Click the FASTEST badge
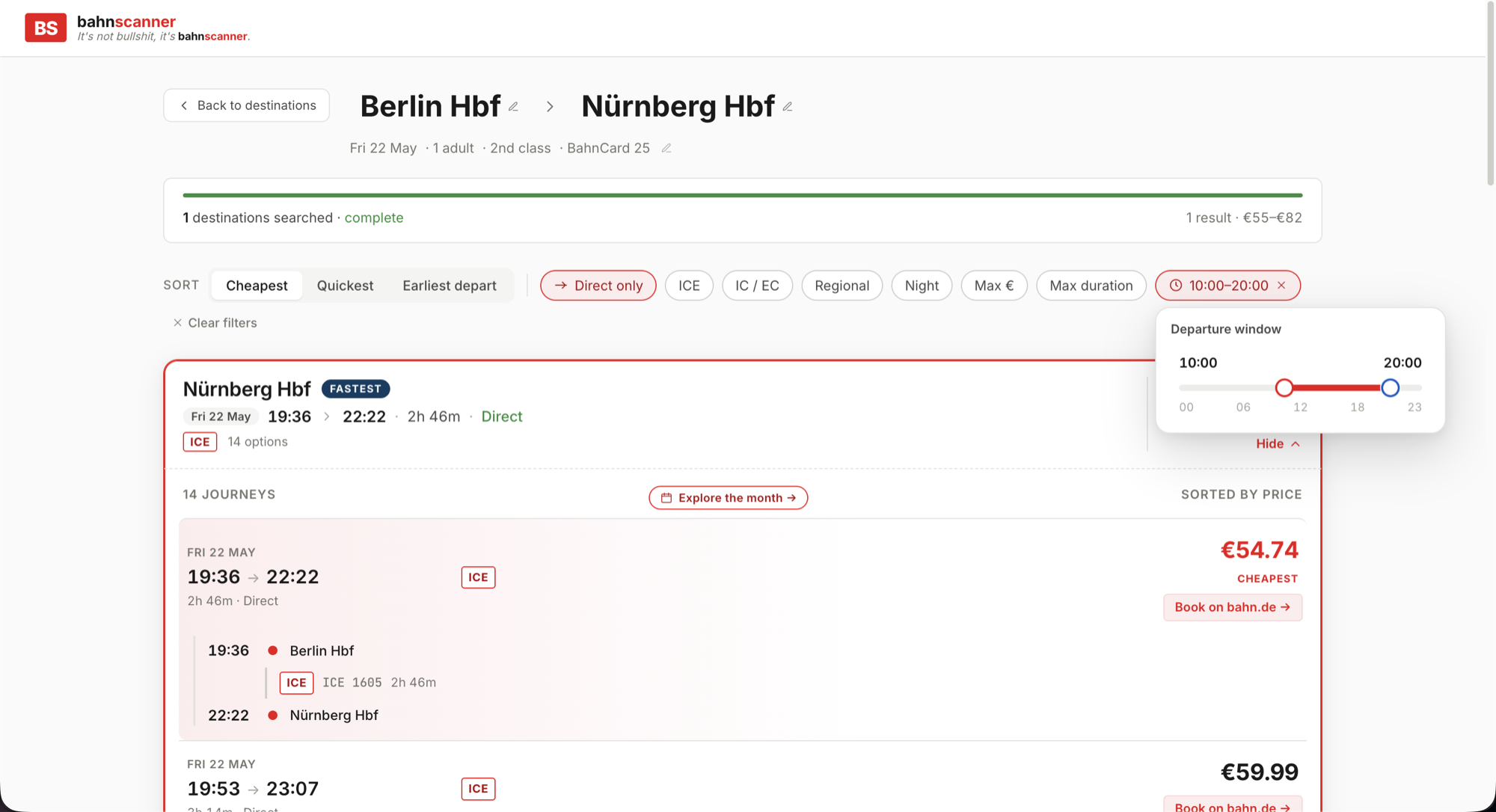The height and width of the screenshot is (812, 1496). coord(355,389)
